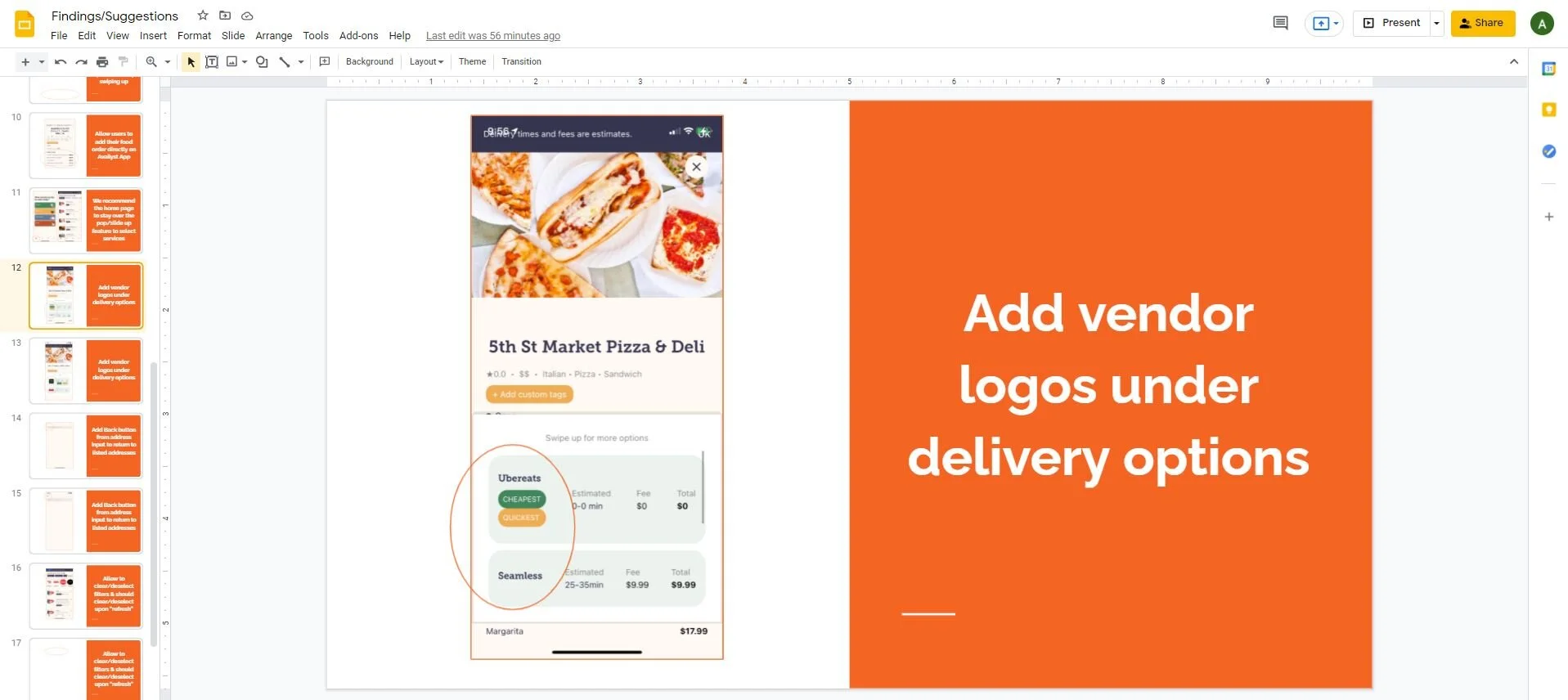Select the 'Add vendor logos' title text
Viewport: 1568px width, 700px height.
1108,385
